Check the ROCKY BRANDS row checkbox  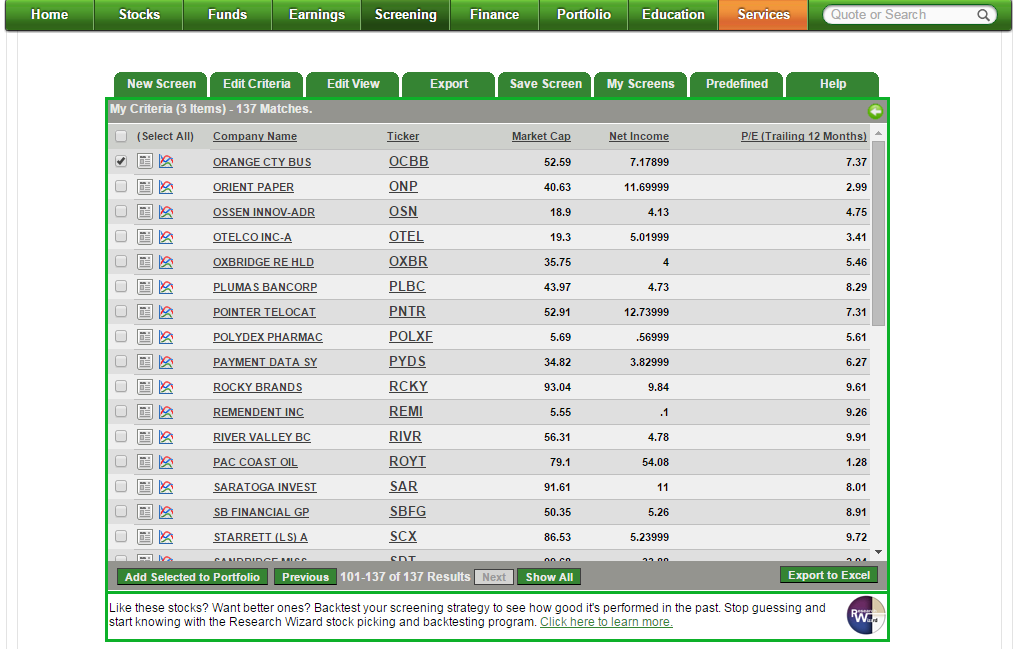[120, 386]
